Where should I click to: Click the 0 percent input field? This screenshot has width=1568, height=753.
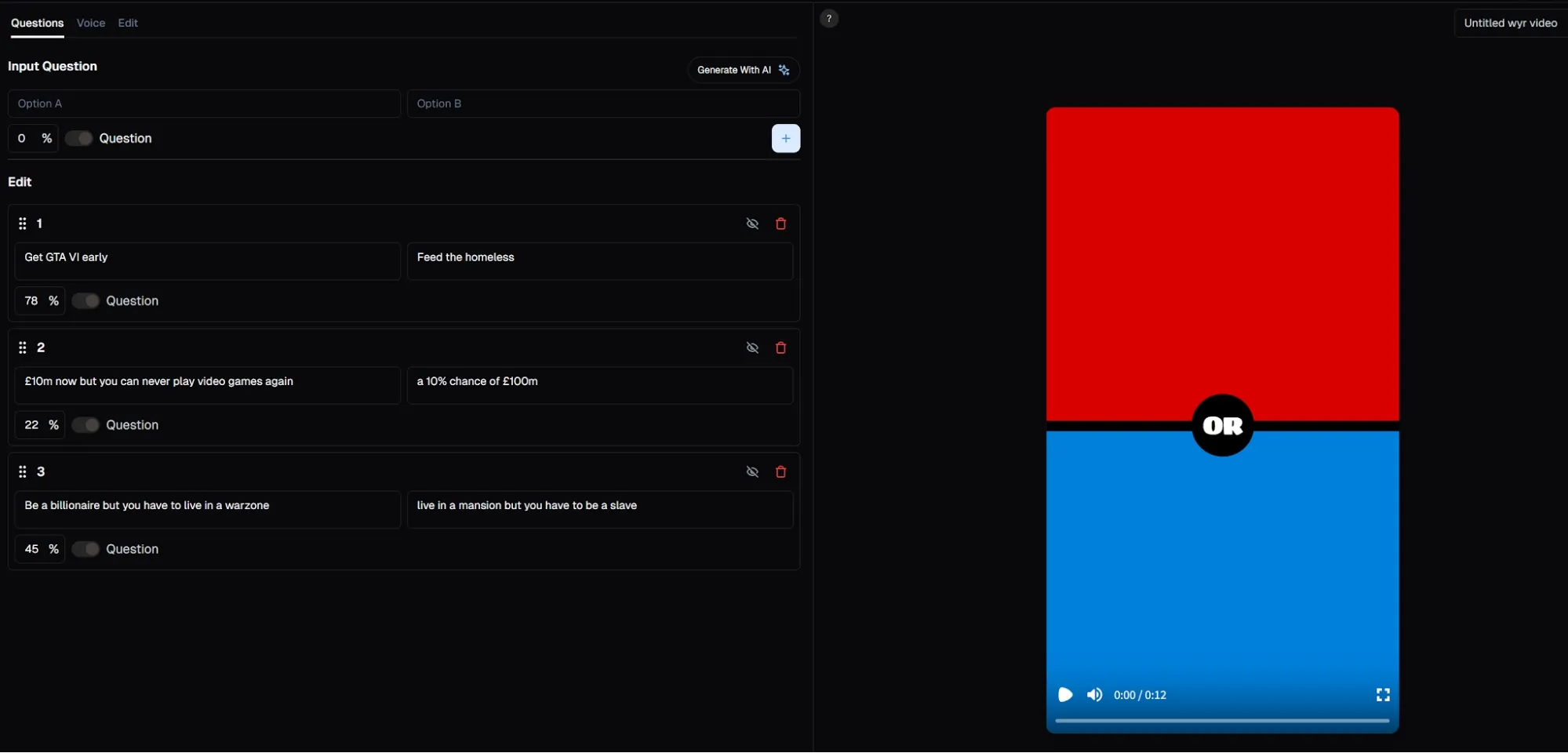tap(33, 138)
